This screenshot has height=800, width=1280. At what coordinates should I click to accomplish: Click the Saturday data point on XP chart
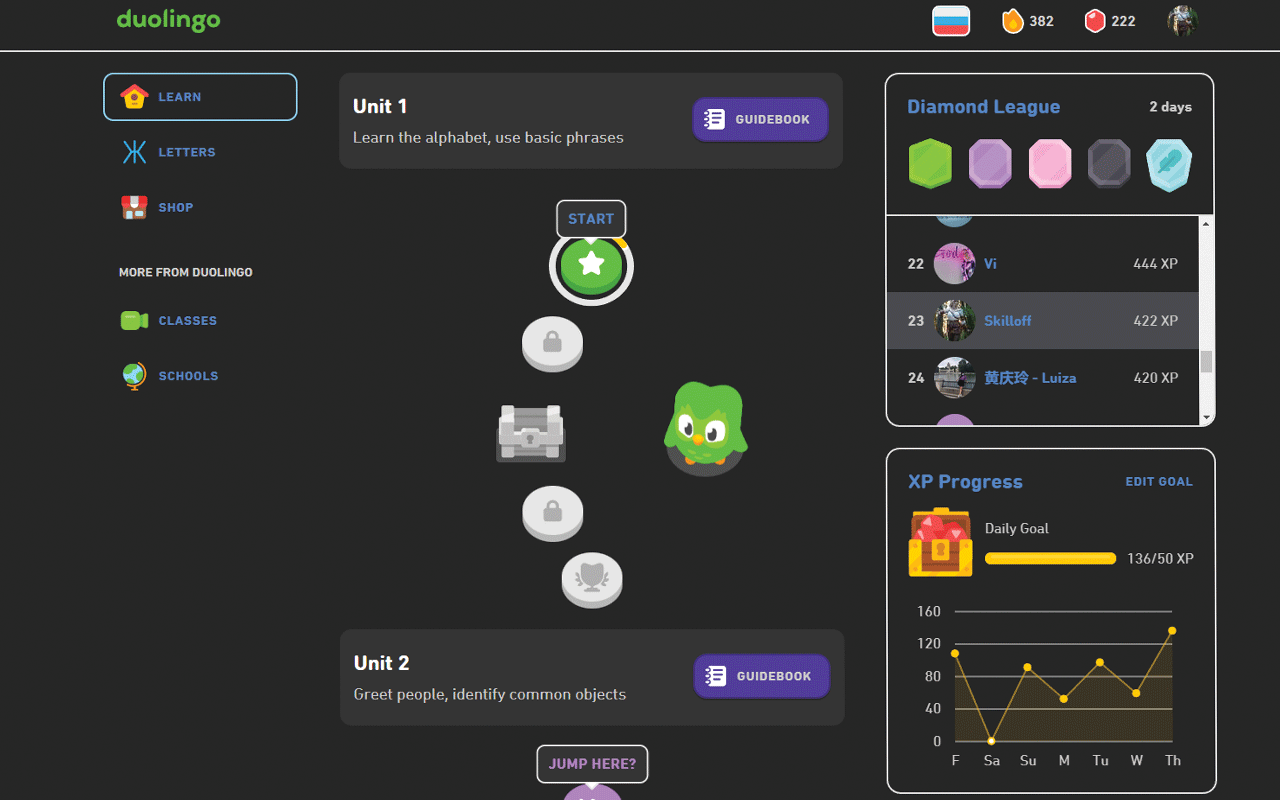[991, 741]
